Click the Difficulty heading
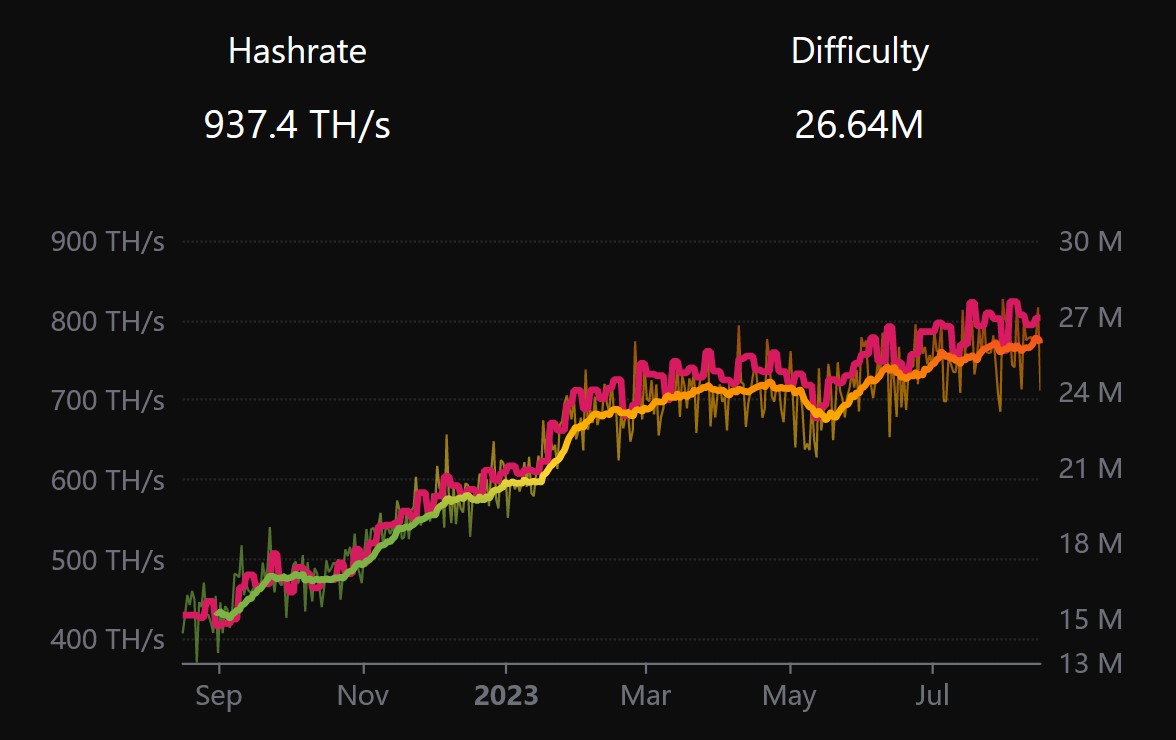The height and width of the screenshot is (740, 1176). (x=860, y=52)
